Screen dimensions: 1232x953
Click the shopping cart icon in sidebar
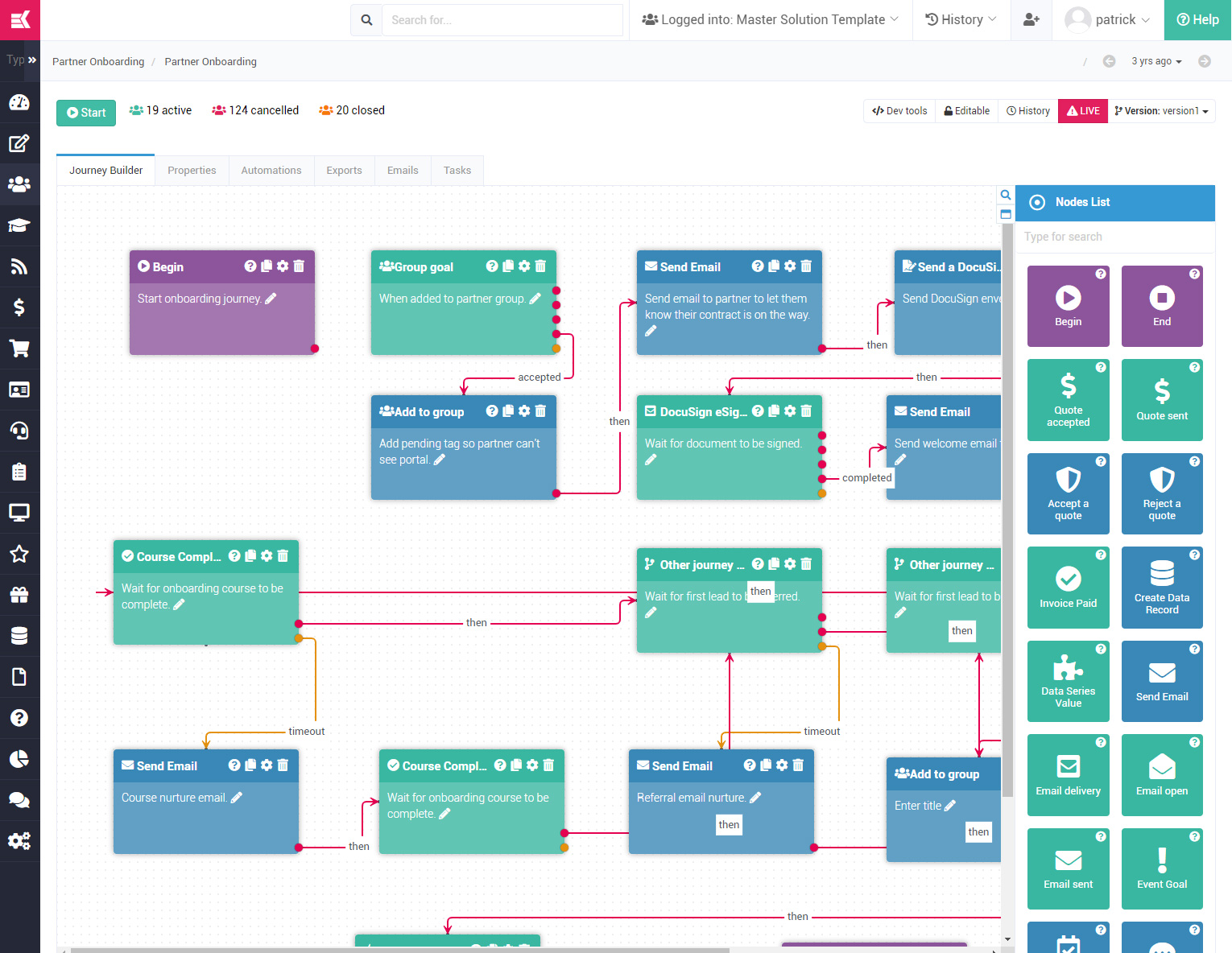click(x=19, y=349)
